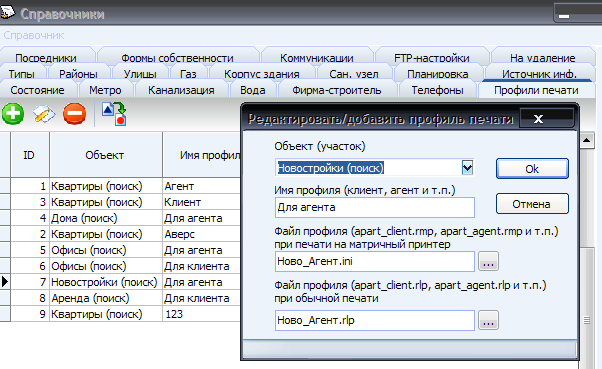602x369 pixels.
Task: Select the FTP-настройки tab
Action: click(x=432, y=58)
